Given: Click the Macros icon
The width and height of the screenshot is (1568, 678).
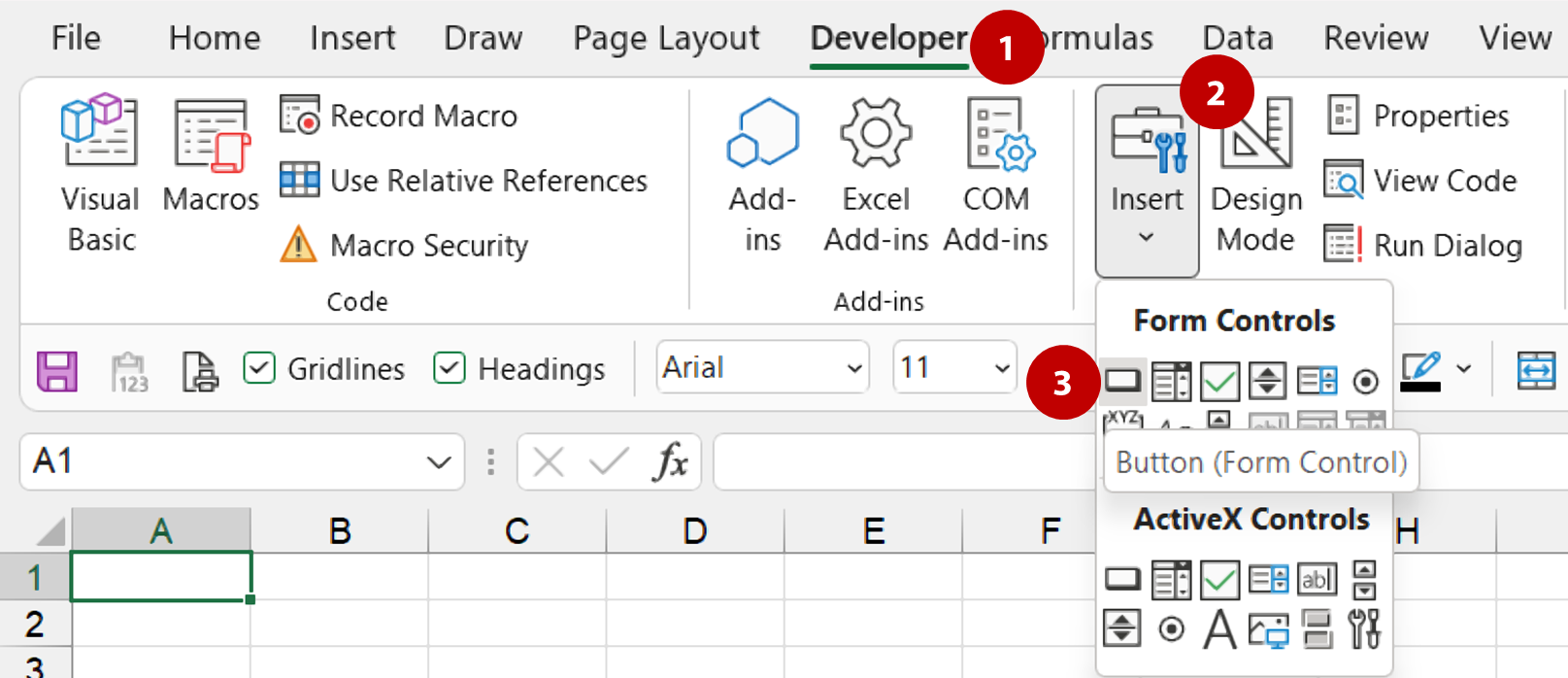Looking at the screenshot, I should (211, 155).
